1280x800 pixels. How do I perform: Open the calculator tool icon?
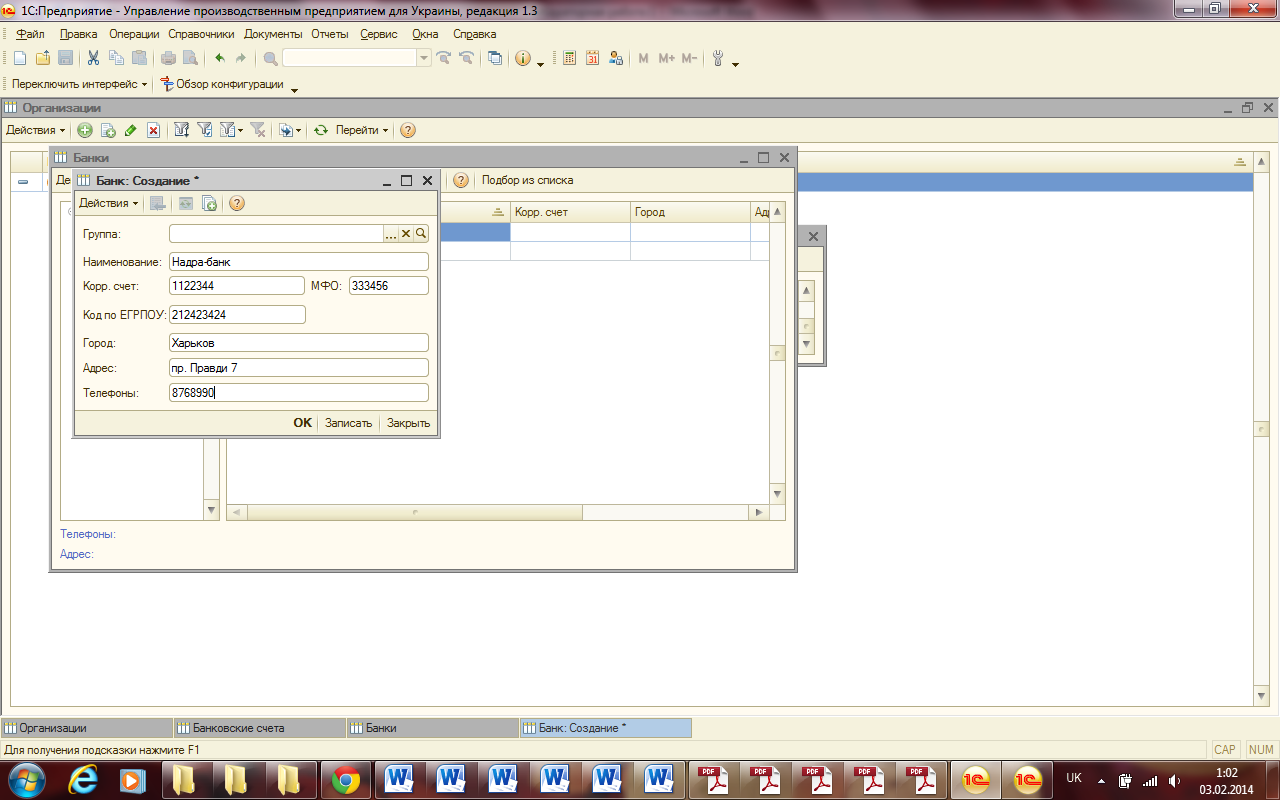[x=569, y=58]
